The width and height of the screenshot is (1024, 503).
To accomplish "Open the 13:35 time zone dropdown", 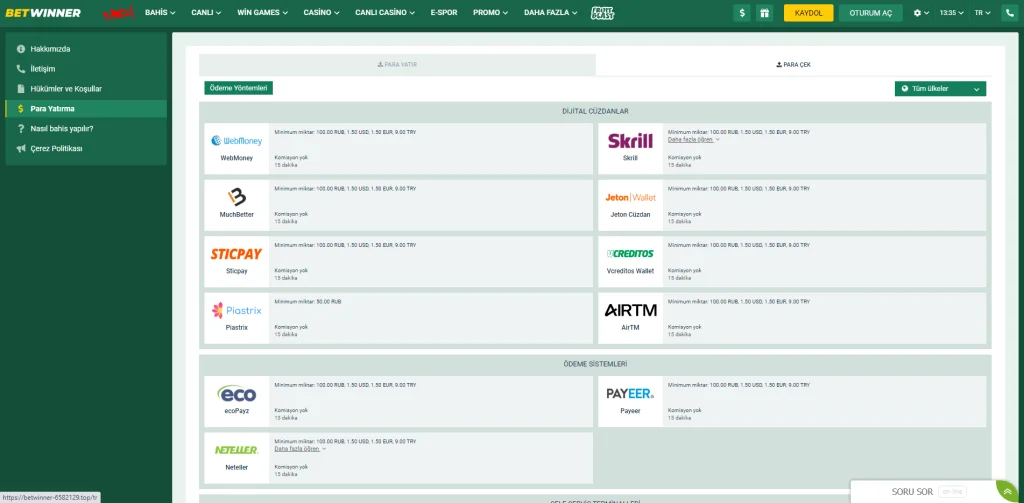I will point(952,13).
